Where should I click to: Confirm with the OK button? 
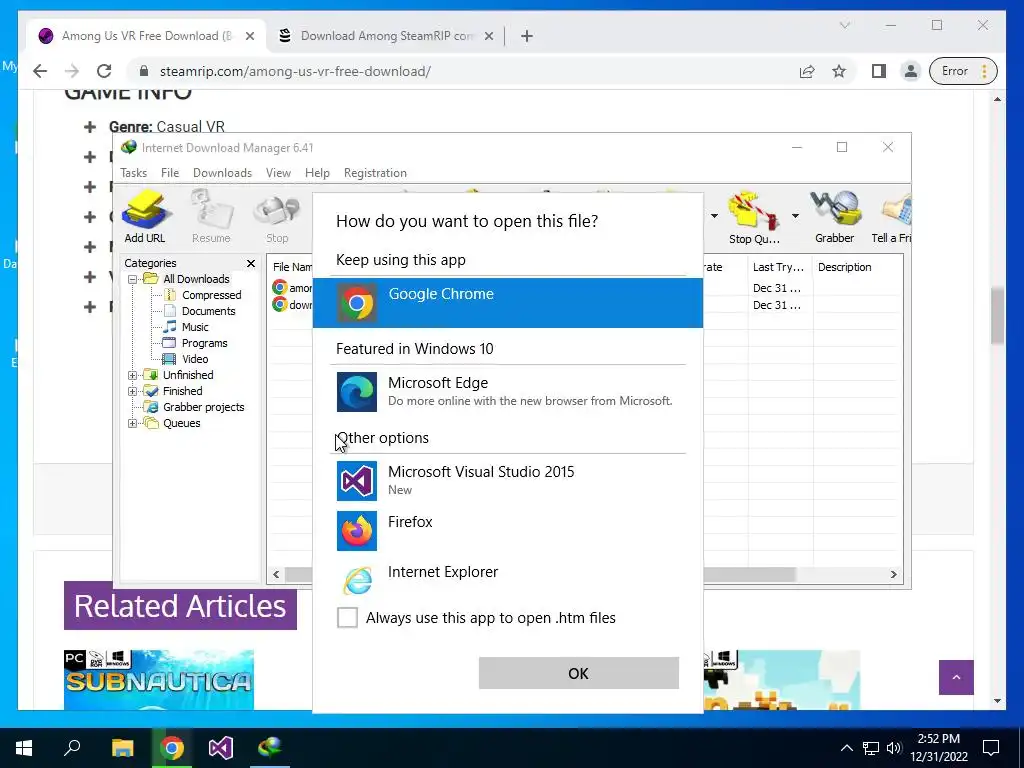coord(579,673)
